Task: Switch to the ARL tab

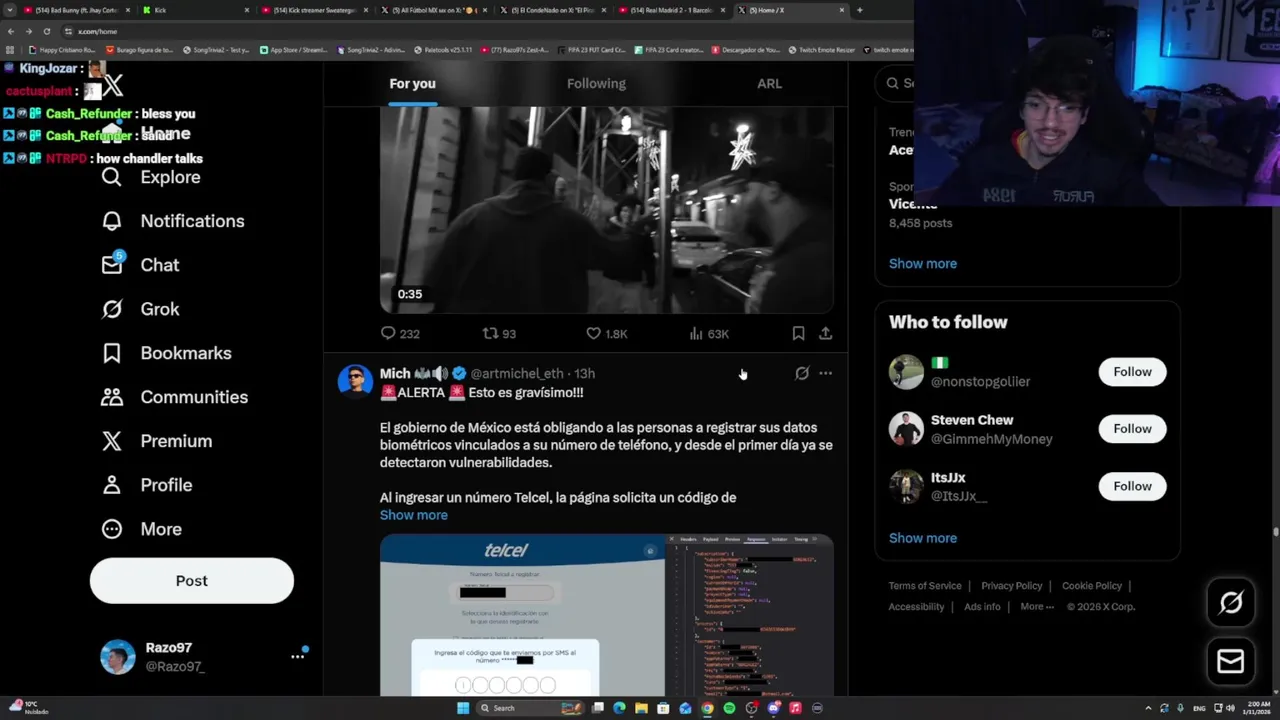Action: tap(769, 84)
